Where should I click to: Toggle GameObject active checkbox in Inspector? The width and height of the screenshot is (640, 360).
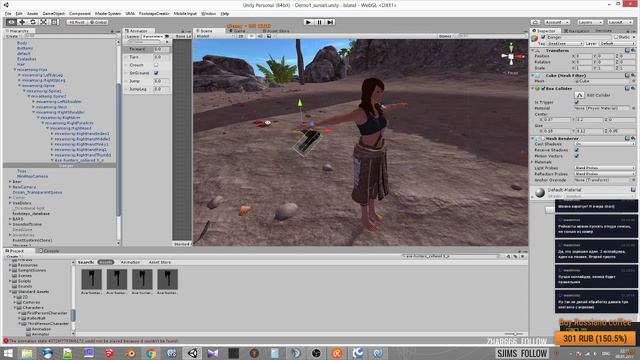click(543, 37)
